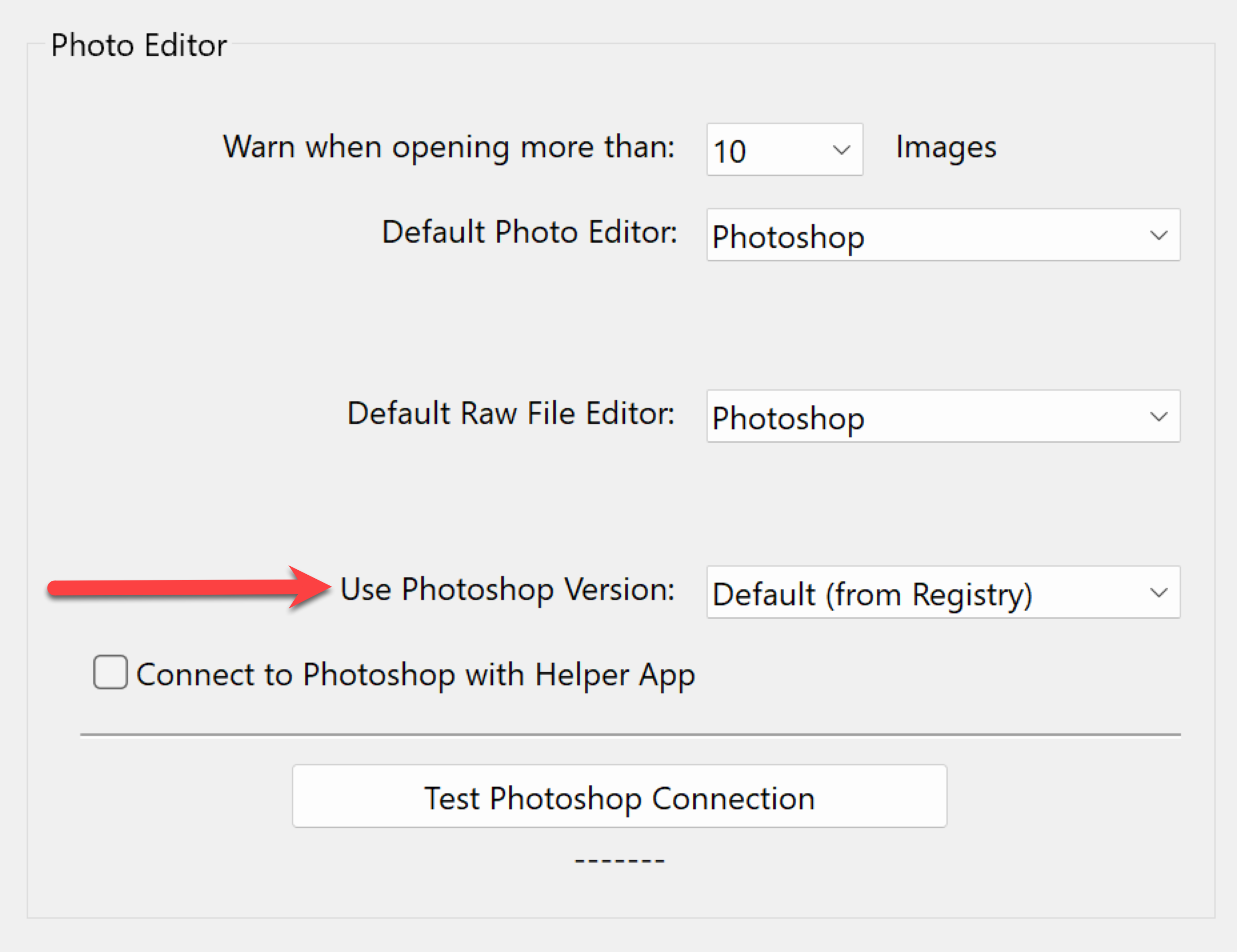Screen dimensions: 1237x952
Task: Click the "Warn when opening more than:" label
Action: pyautogui.click(x=449, y=148)
